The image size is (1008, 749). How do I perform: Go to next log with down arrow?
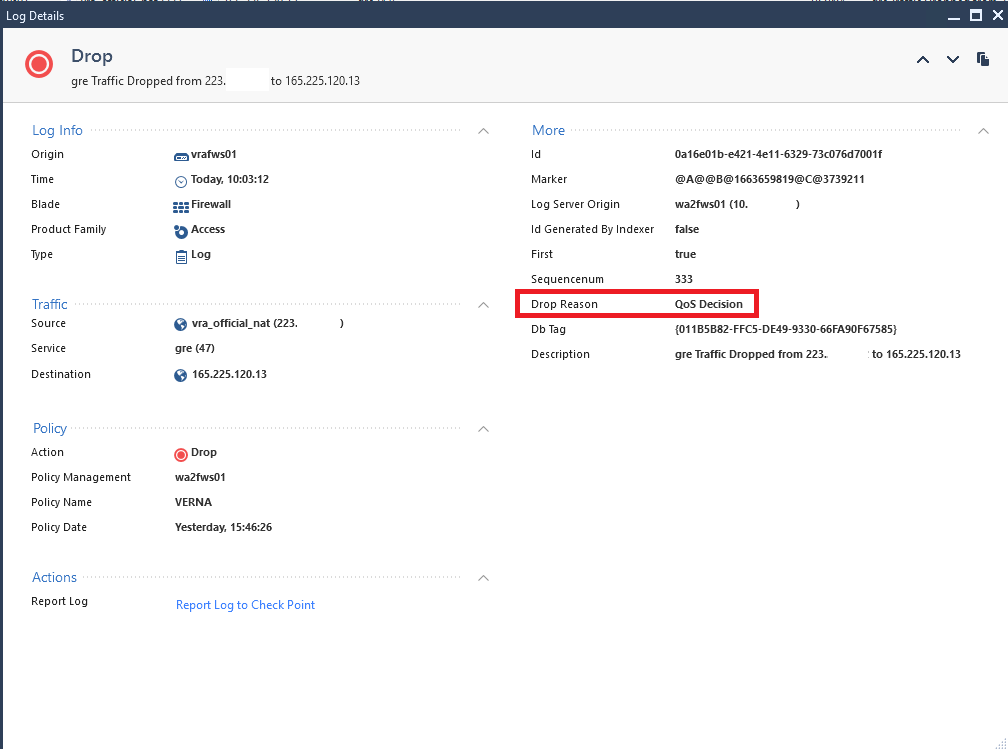click(x=953, y=60)
